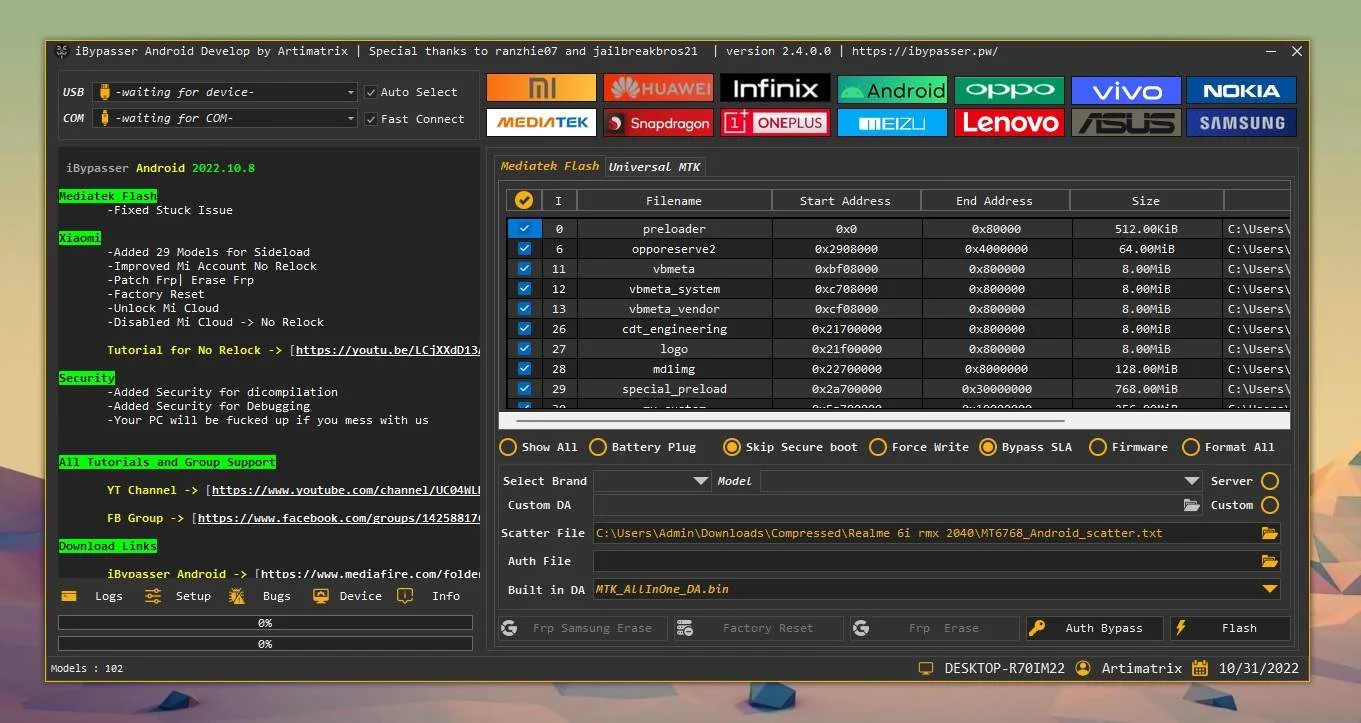This screenshot has height=723, width=1361.
Task: Open the Setup sliders icon
Action: coord(153,596)
